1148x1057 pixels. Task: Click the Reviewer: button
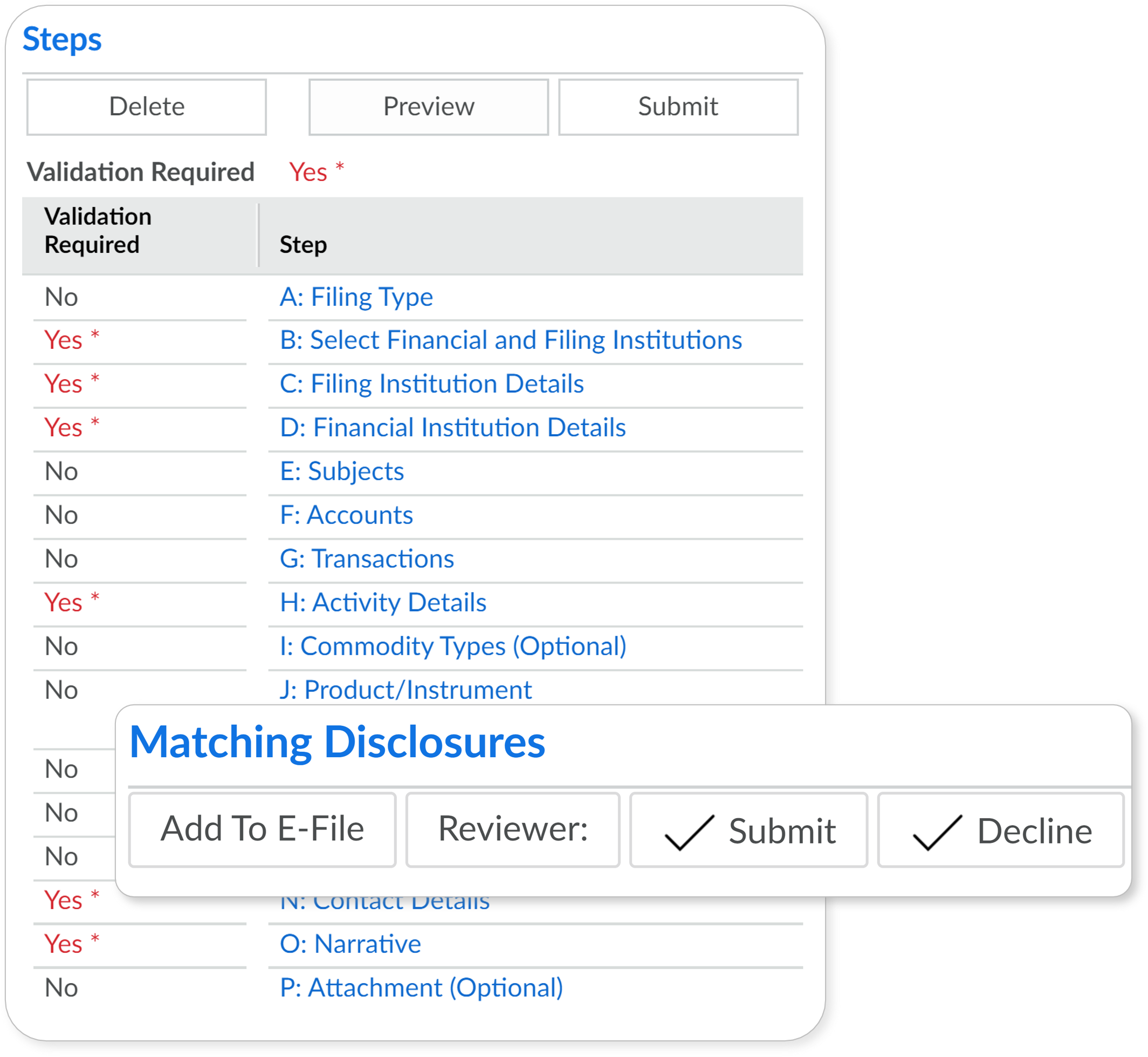point(512,829)
